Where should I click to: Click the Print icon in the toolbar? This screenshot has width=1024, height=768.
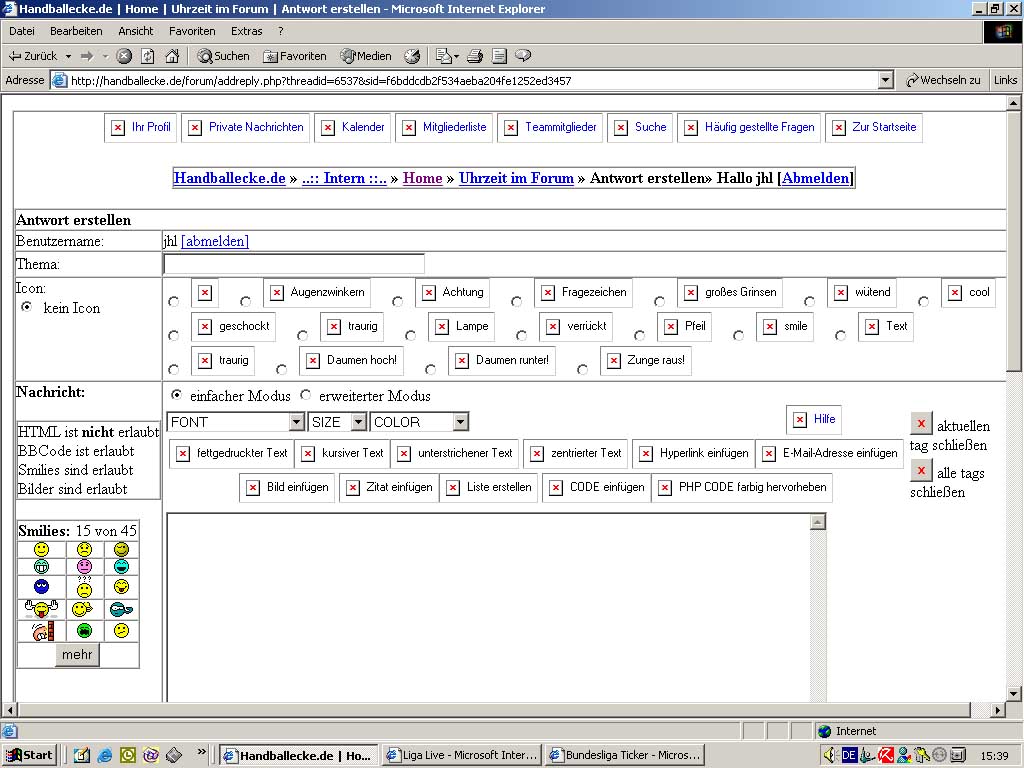pos(475,56)
